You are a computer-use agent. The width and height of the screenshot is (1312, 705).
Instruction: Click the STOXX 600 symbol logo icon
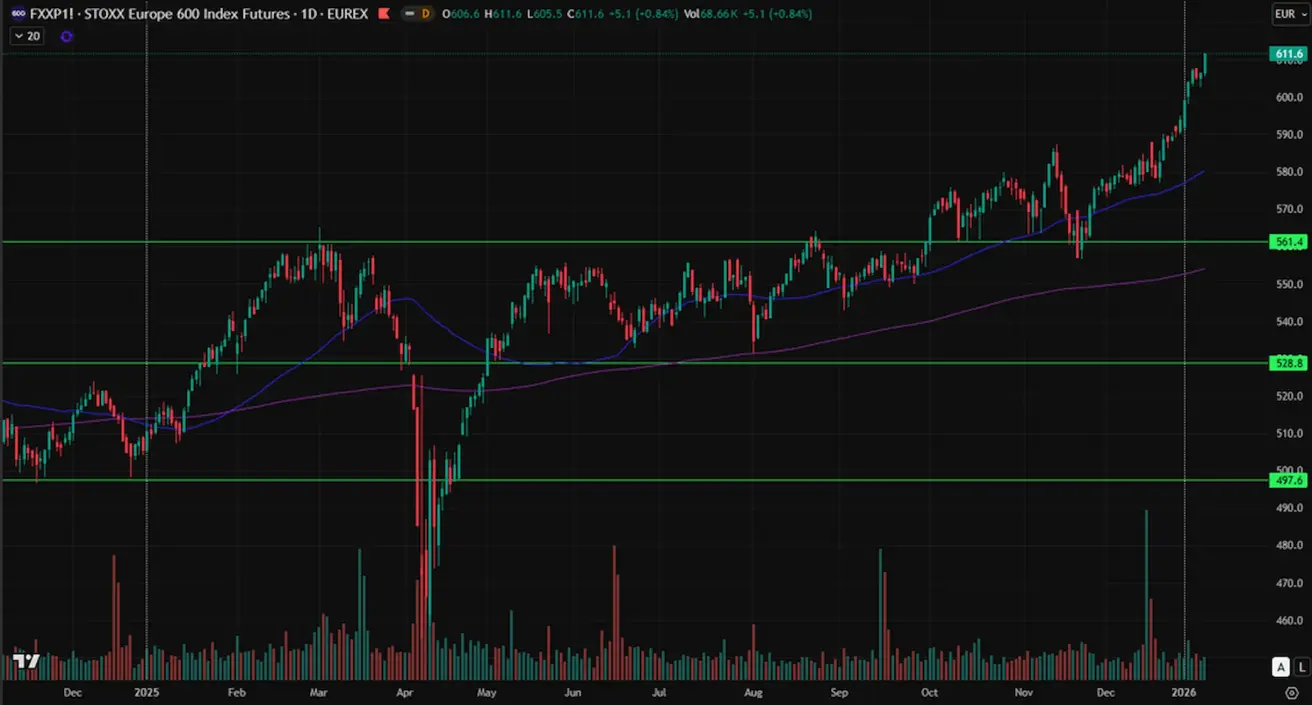tap(16, 15)
